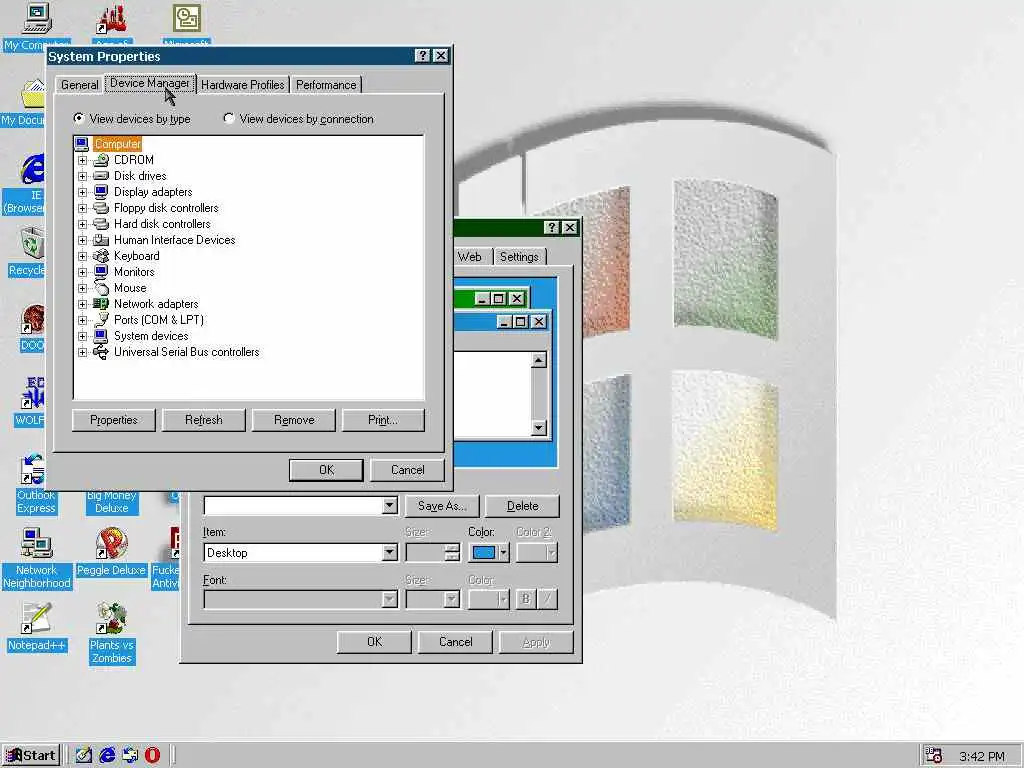1024x768 pixels.
Task: Click the Remove button
Action: tap(294, 420)
